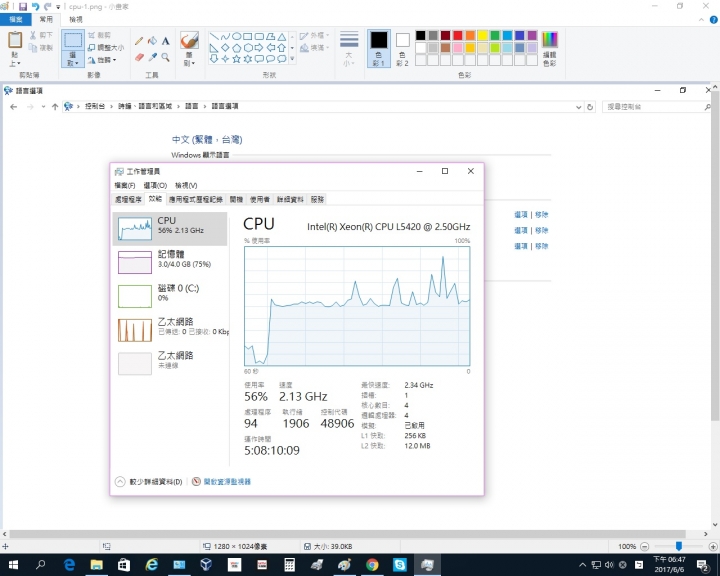Screen dimensions: 720x576
Task: Select the Eraser tool
Action: click(x=139, y=57)
